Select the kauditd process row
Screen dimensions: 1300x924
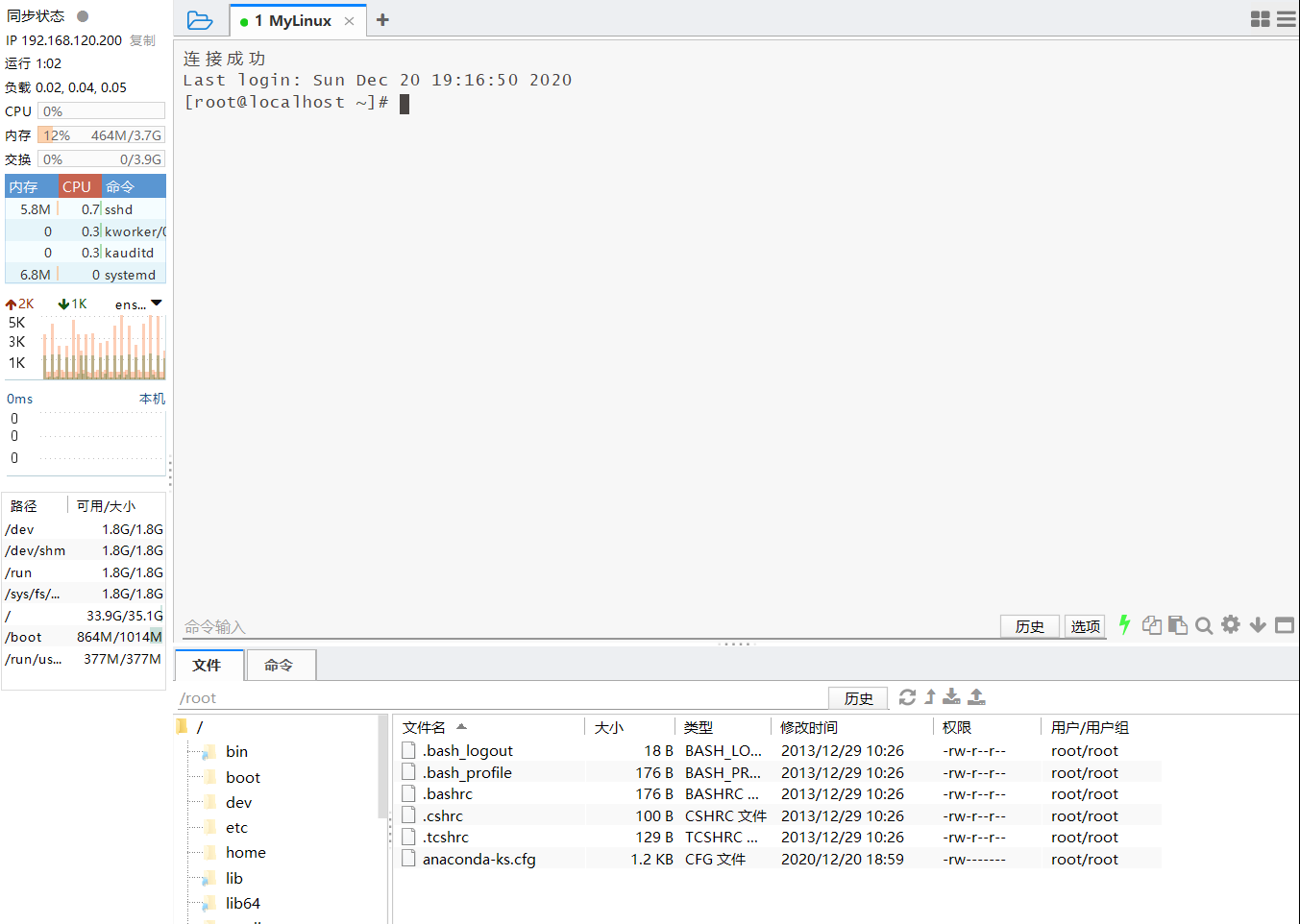86,253
